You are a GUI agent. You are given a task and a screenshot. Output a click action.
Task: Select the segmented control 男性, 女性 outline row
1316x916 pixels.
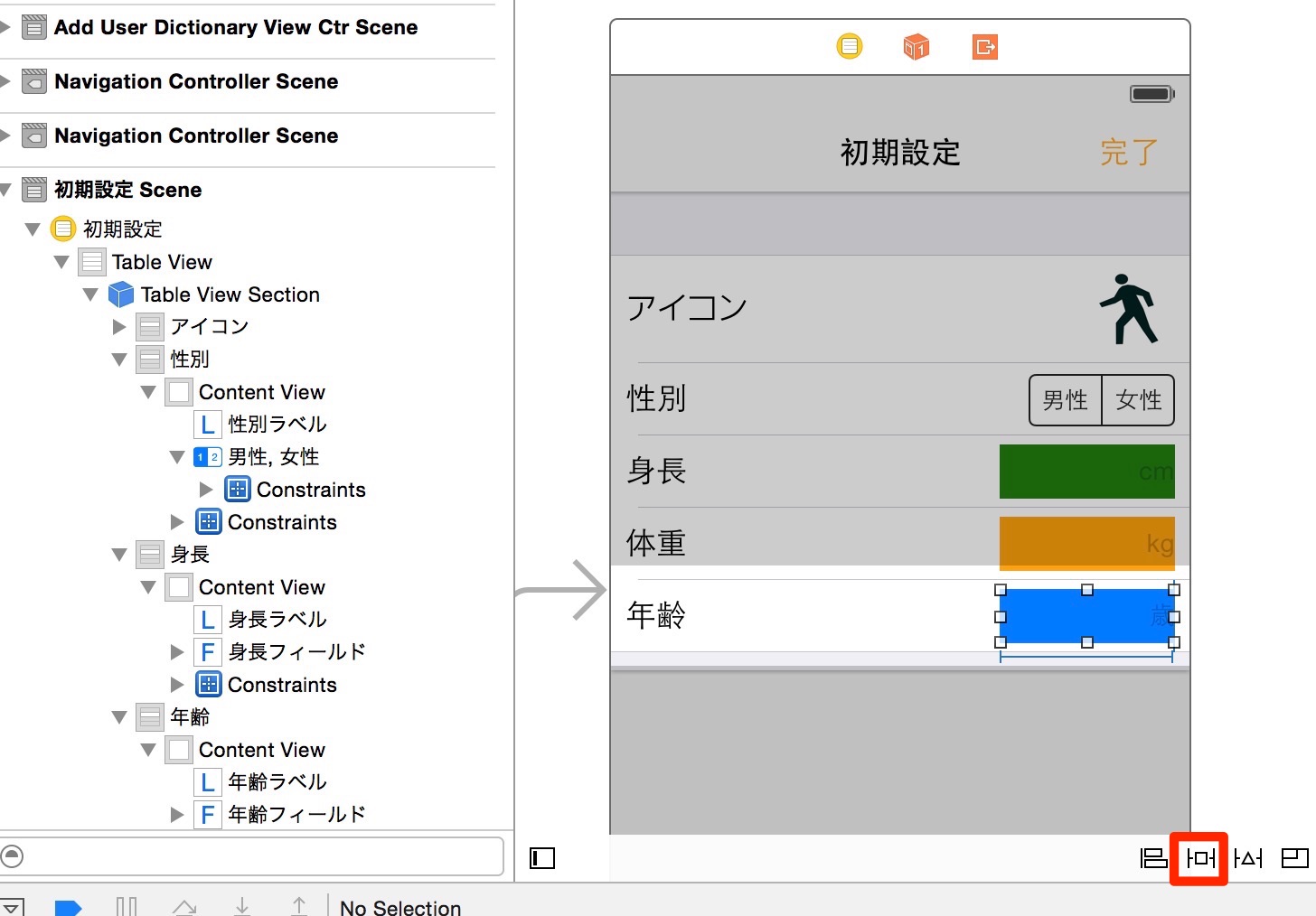[x=258, y=457]
